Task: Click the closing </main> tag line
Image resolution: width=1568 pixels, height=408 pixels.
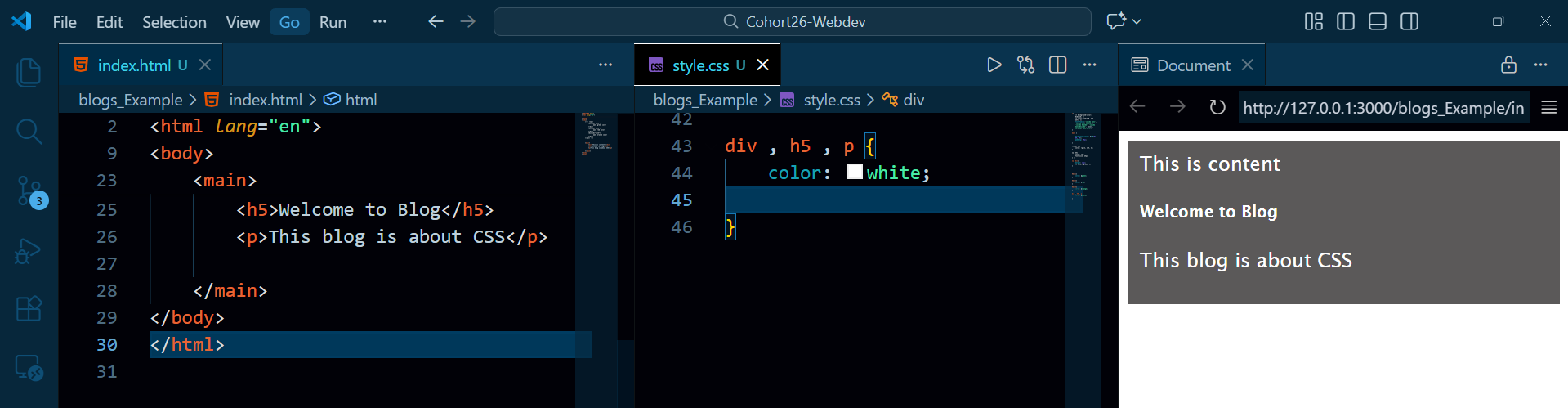Action: click(x=230, y=290)
